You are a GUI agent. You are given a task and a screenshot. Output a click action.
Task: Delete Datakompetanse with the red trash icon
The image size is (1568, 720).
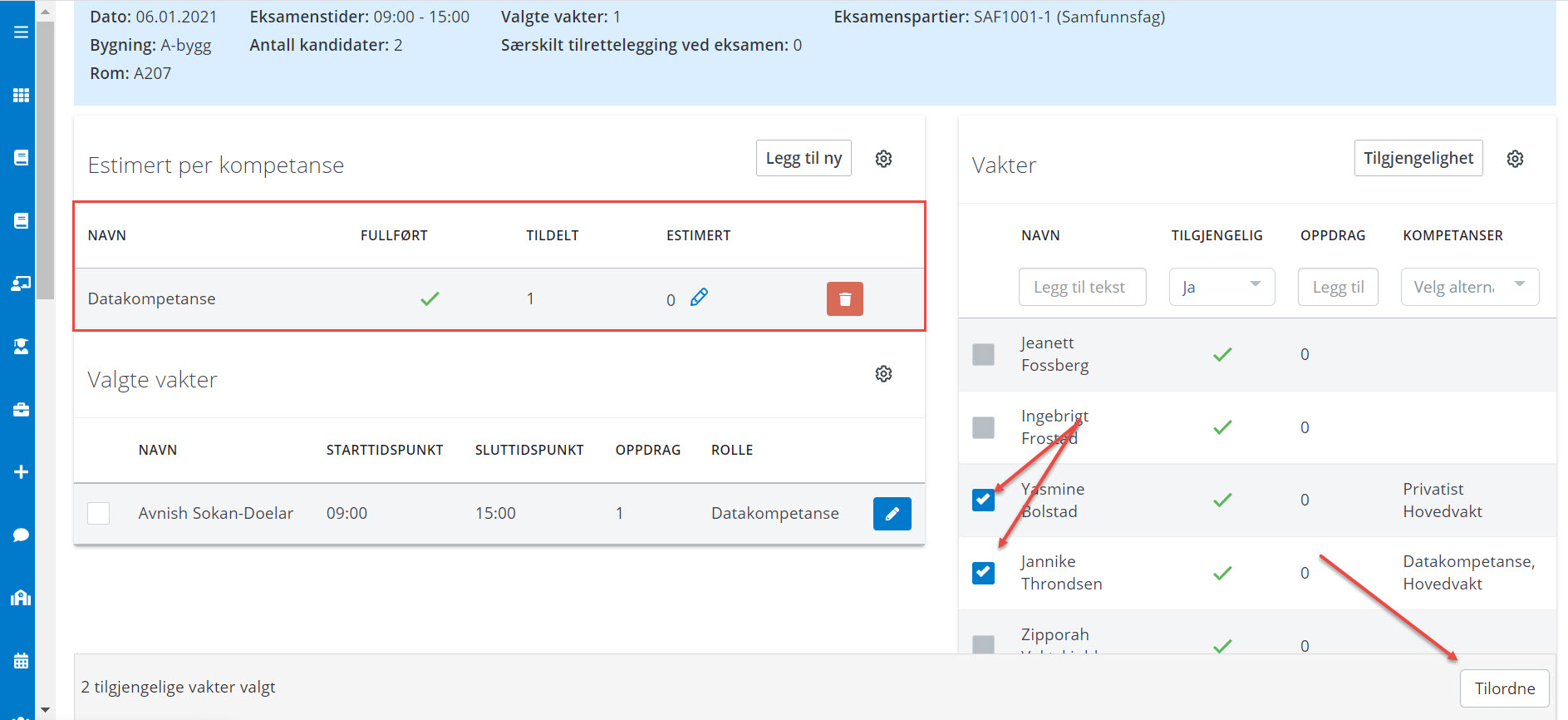(844, 299)
